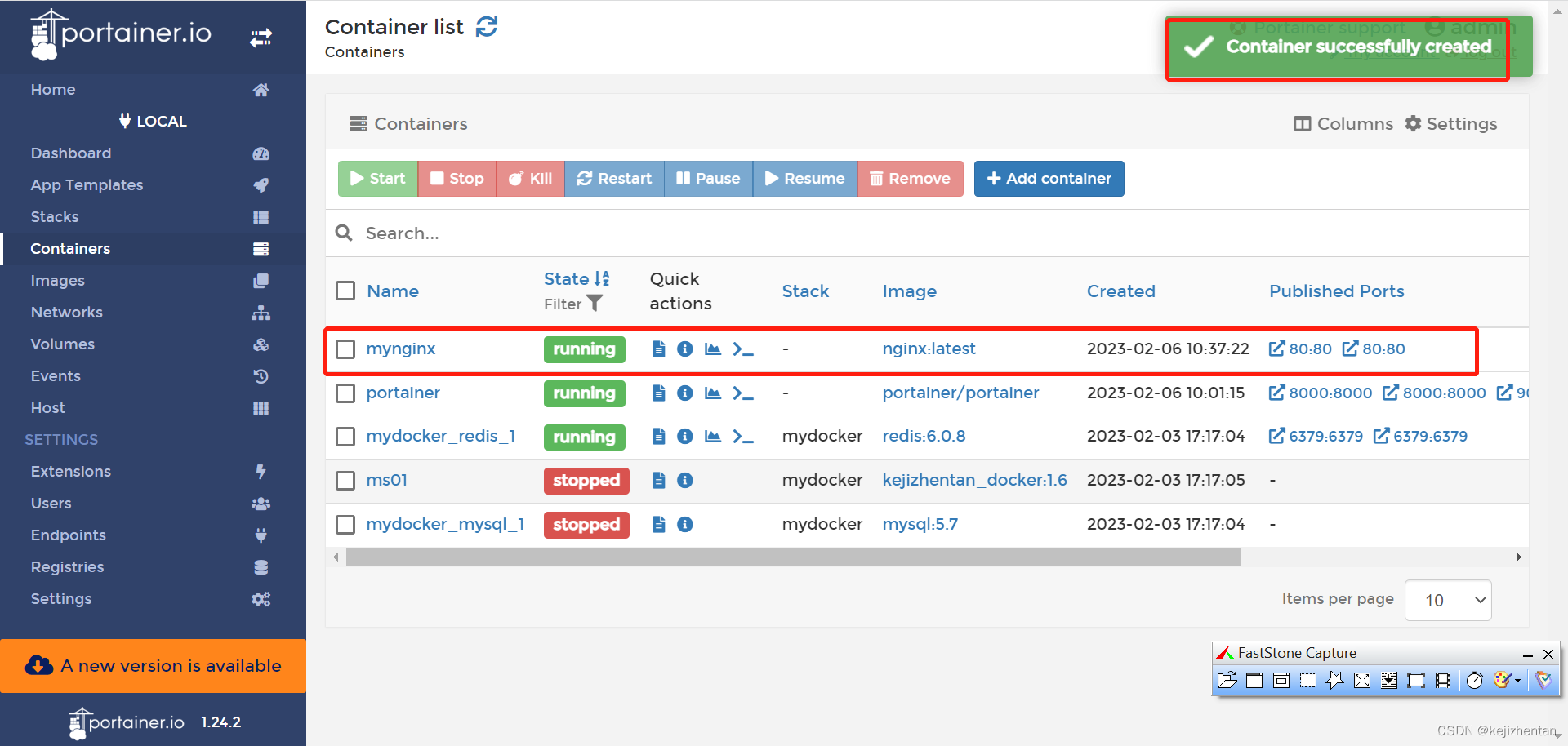Open table Settings menu

(1451, 124)
